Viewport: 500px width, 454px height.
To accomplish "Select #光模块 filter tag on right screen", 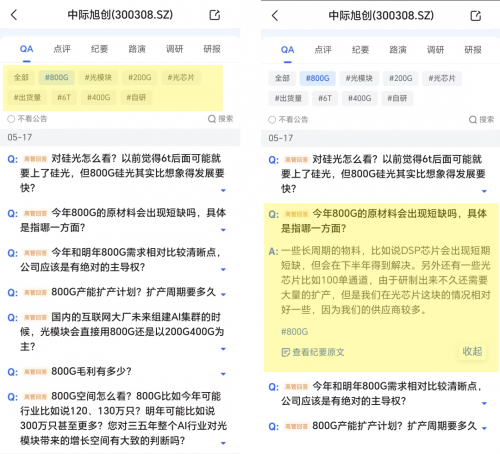I will pyautogui.click(x=359, y=78).
